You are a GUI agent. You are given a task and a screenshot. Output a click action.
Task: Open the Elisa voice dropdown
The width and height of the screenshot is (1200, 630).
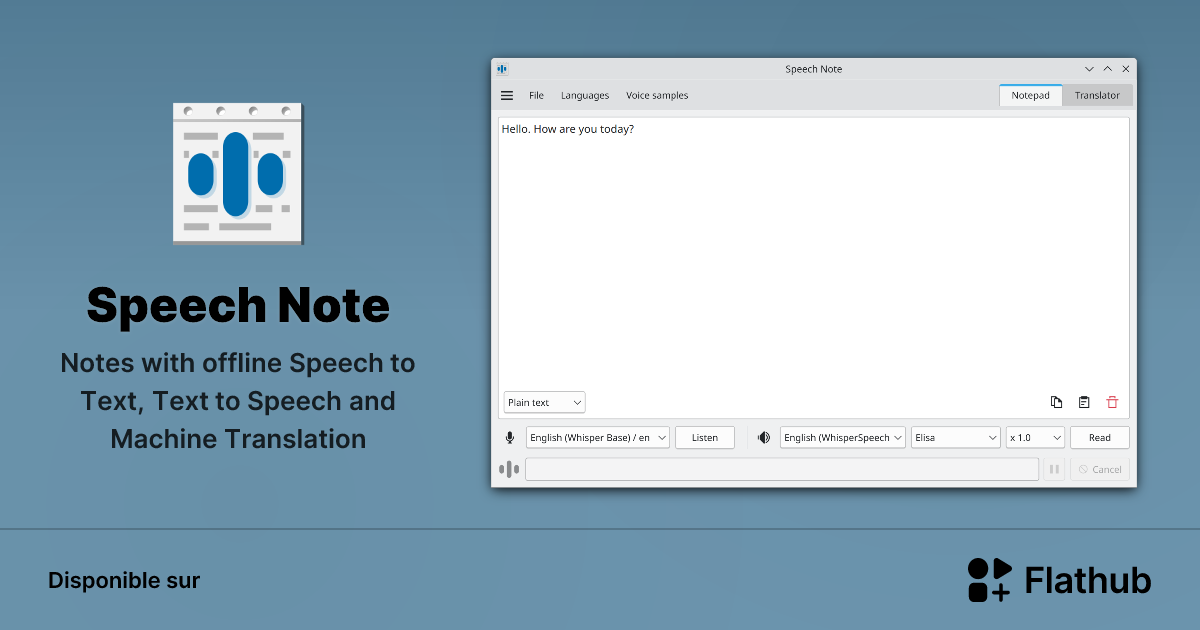pos(955,437)
